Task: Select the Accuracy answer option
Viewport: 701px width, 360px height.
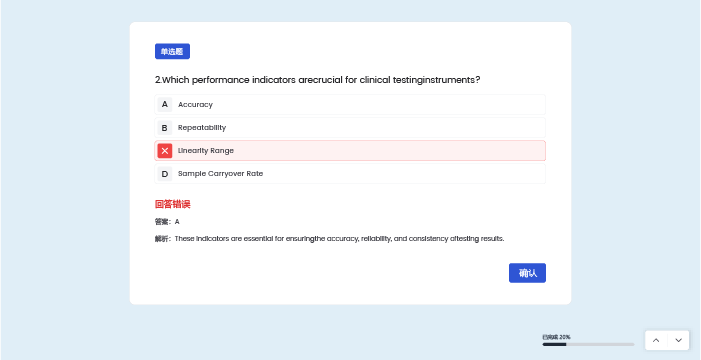Action: (350, 105)
